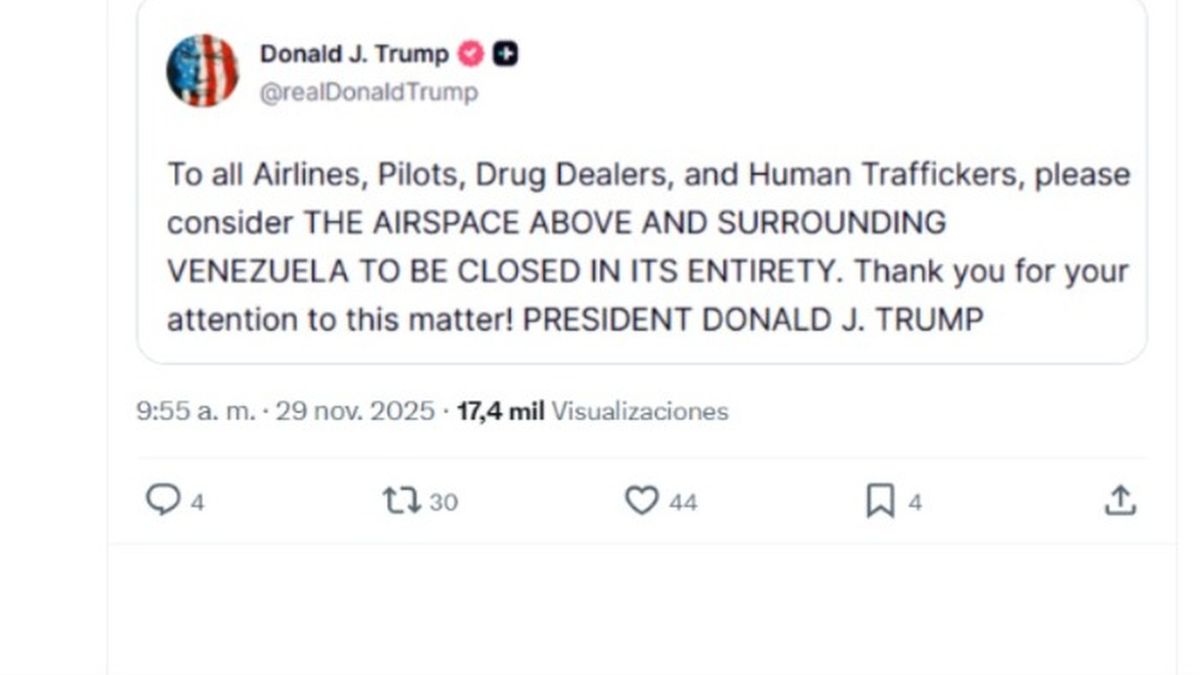Image resolution: width=1200 pixels, height=675 pixels.
Task: Click the reply speech bubble icon
Action: 162,499
